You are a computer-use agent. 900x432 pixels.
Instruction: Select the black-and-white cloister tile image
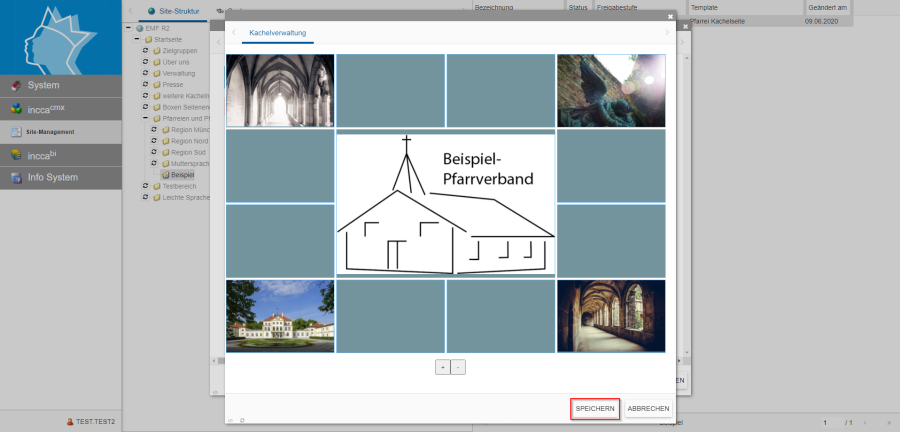(x=280, y=90)
